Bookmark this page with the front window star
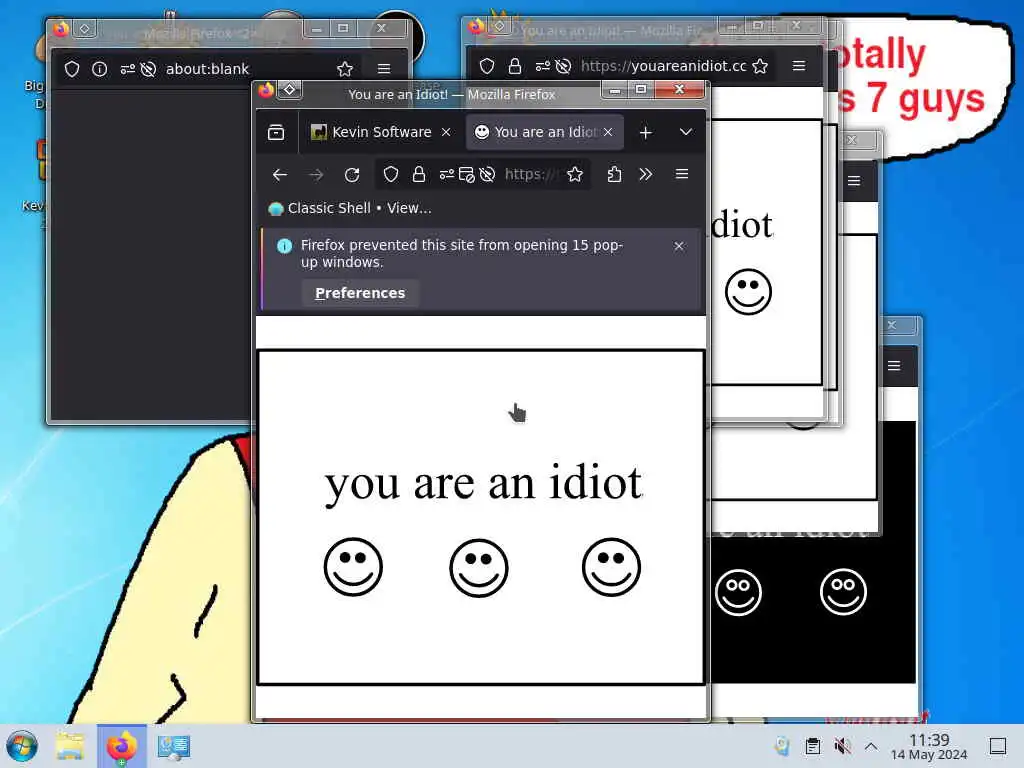 point(575,174)
